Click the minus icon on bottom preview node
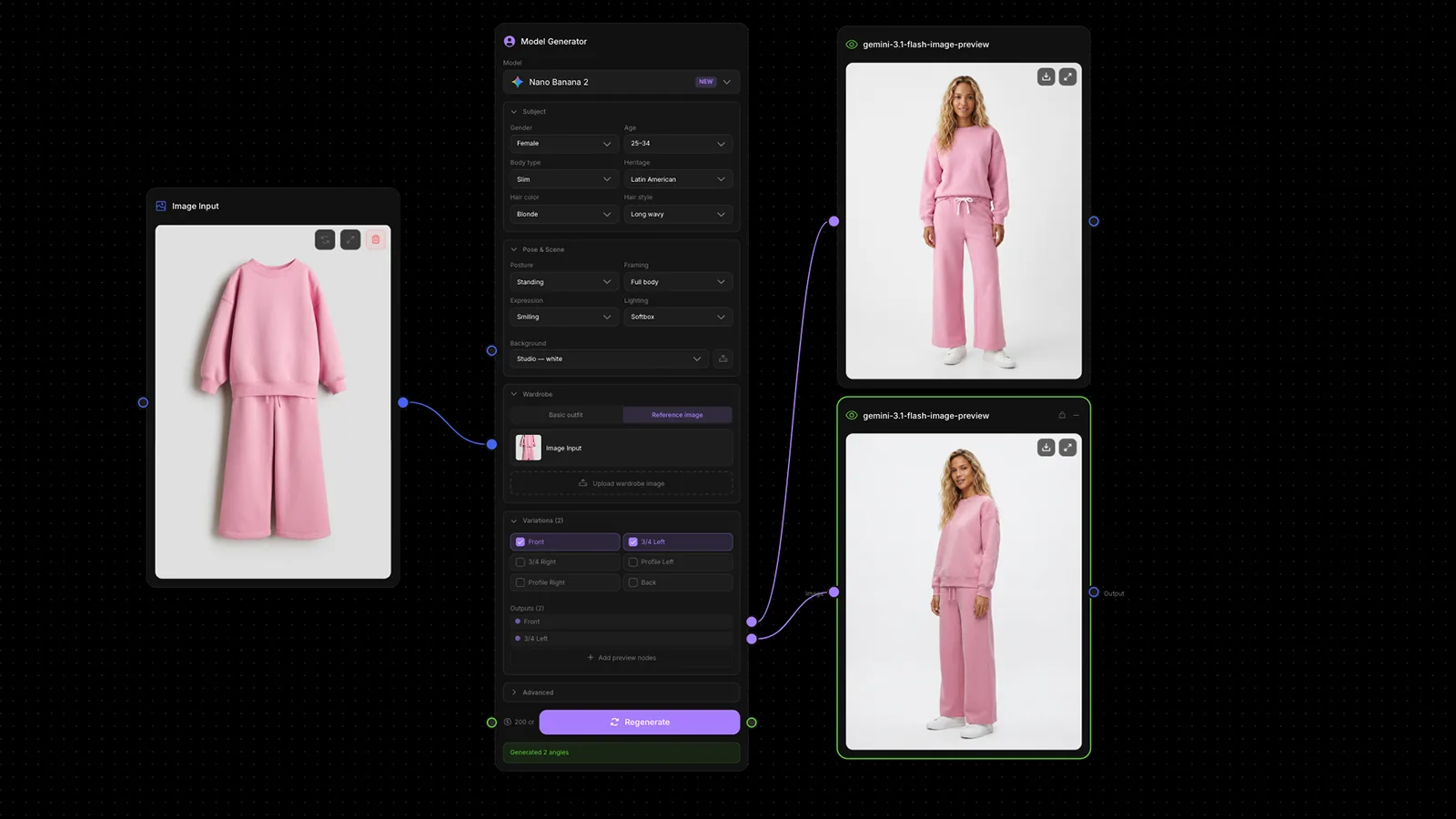 [x=1076, y=415]
